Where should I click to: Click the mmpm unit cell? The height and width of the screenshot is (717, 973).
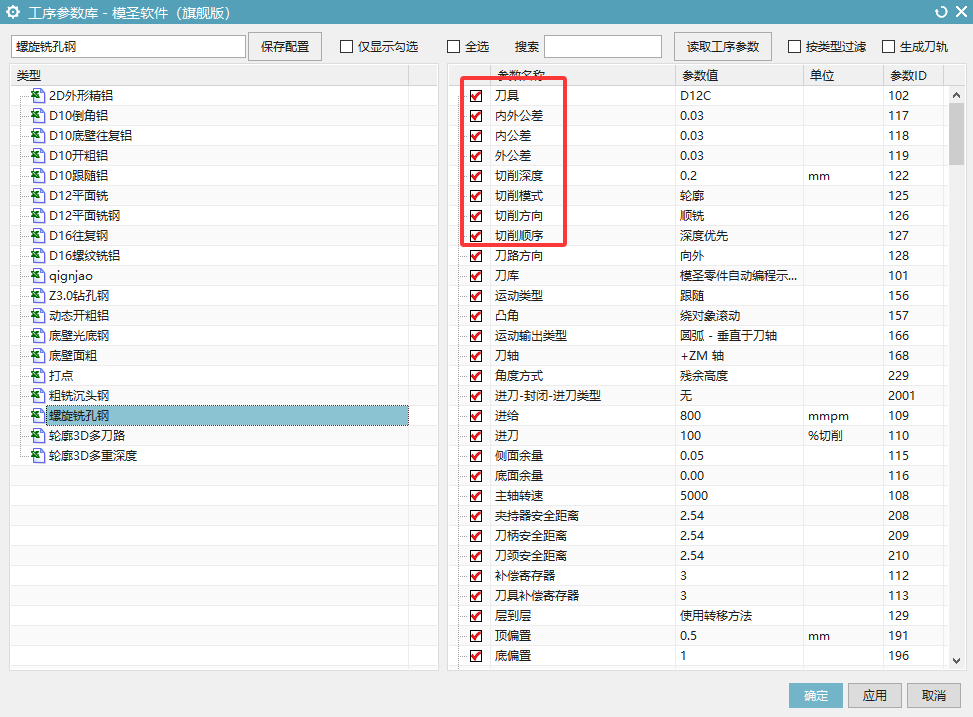tap(843, 415)
